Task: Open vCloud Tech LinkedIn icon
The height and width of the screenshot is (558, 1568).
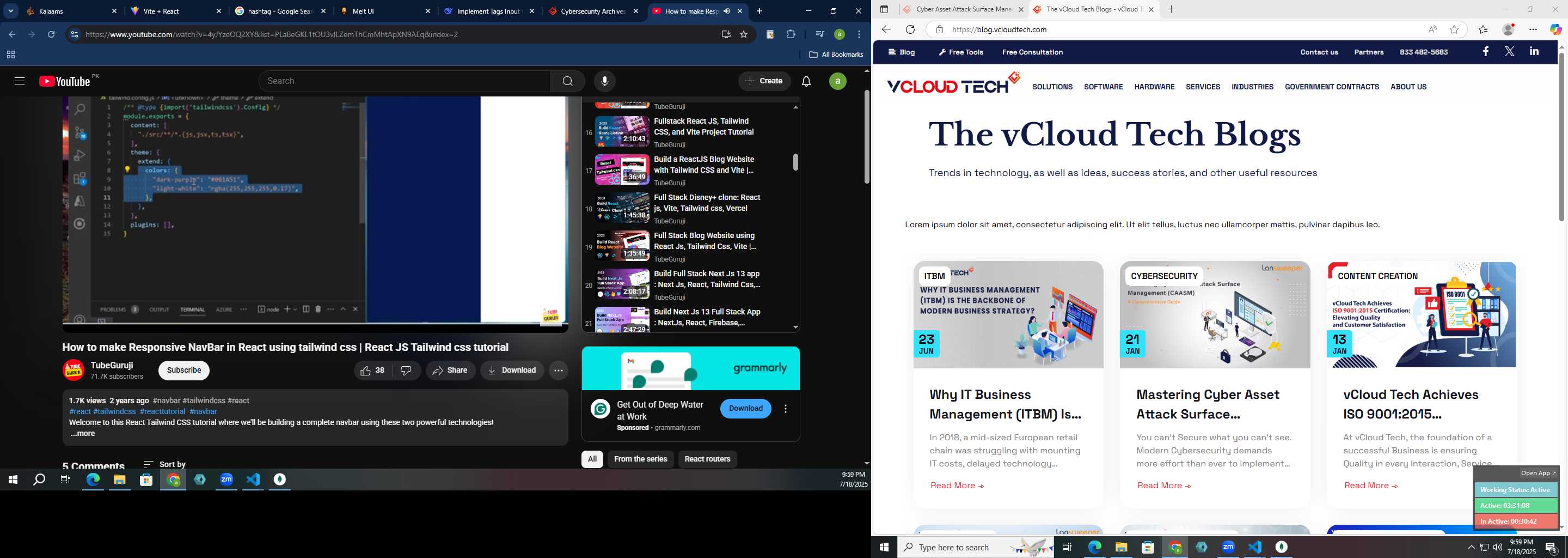Action: click(x=1534, y=52)
